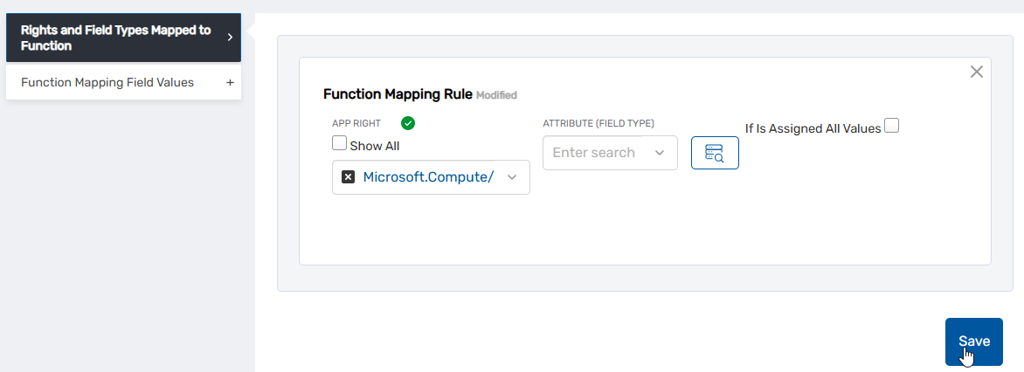Check If Is Assigned All Values

pos(891,126)
